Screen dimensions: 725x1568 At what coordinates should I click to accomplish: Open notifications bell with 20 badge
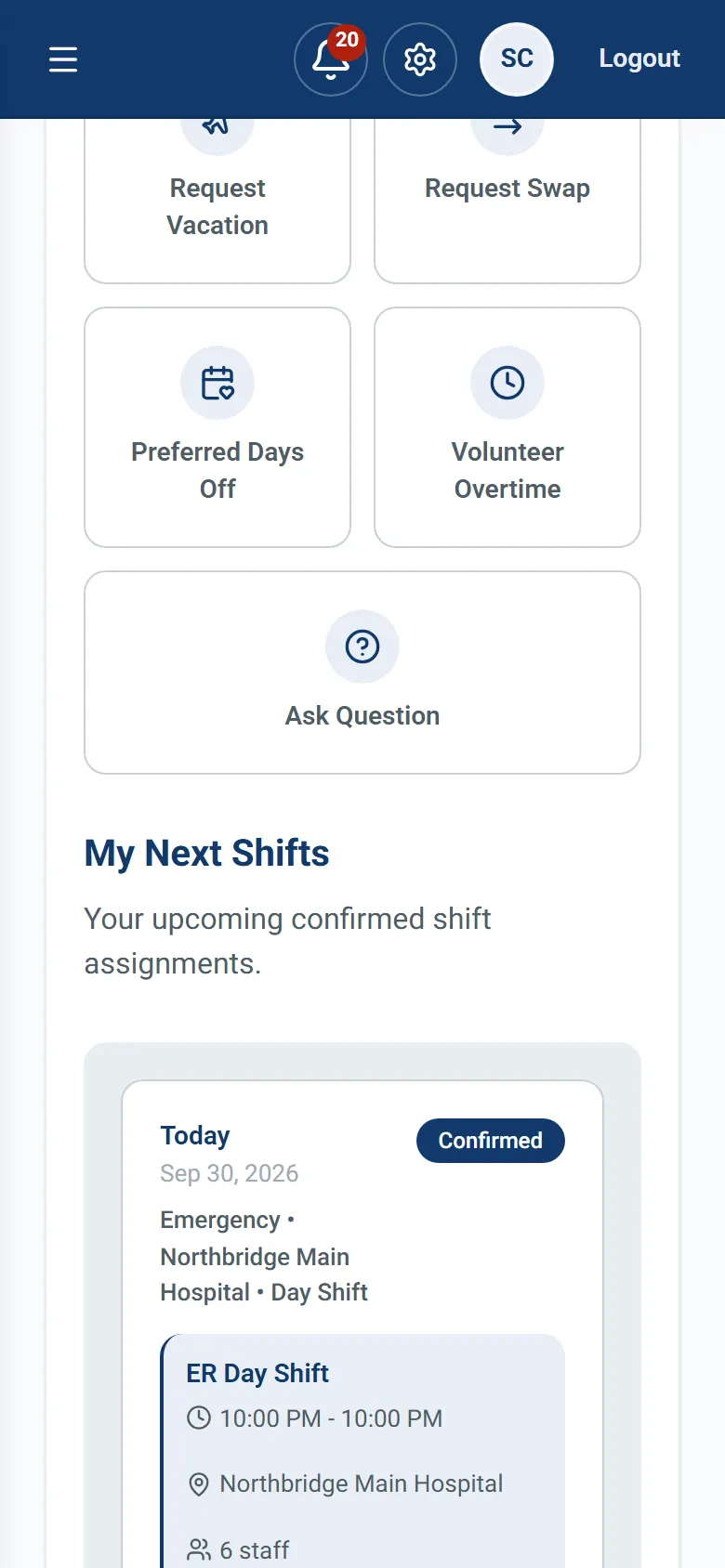pos(331,59)
